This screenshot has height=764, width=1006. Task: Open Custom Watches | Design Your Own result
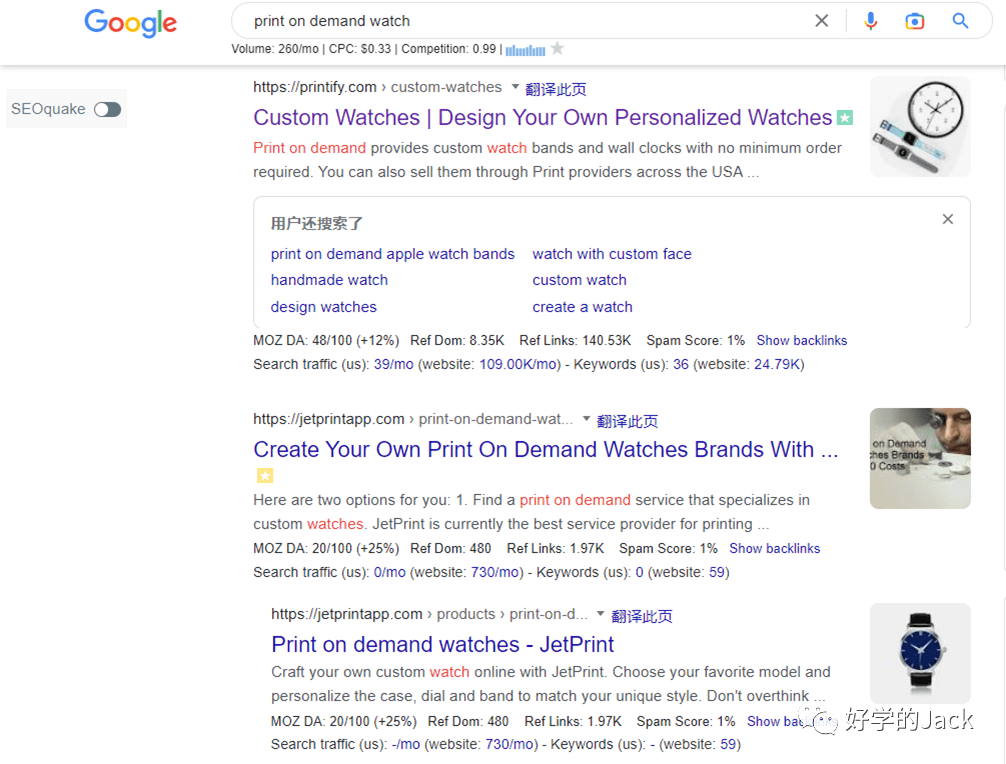[x=543, y=117]
